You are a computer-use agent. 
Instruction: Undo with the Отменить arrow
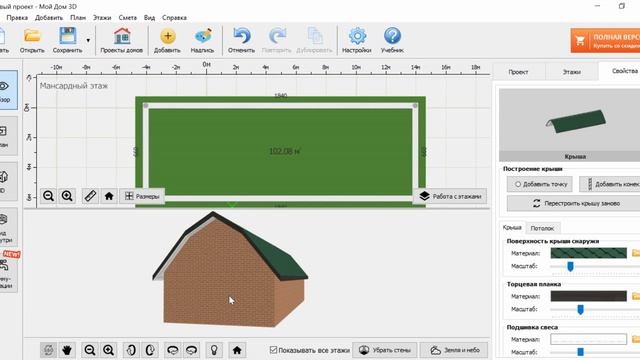[x=242, y=40]
